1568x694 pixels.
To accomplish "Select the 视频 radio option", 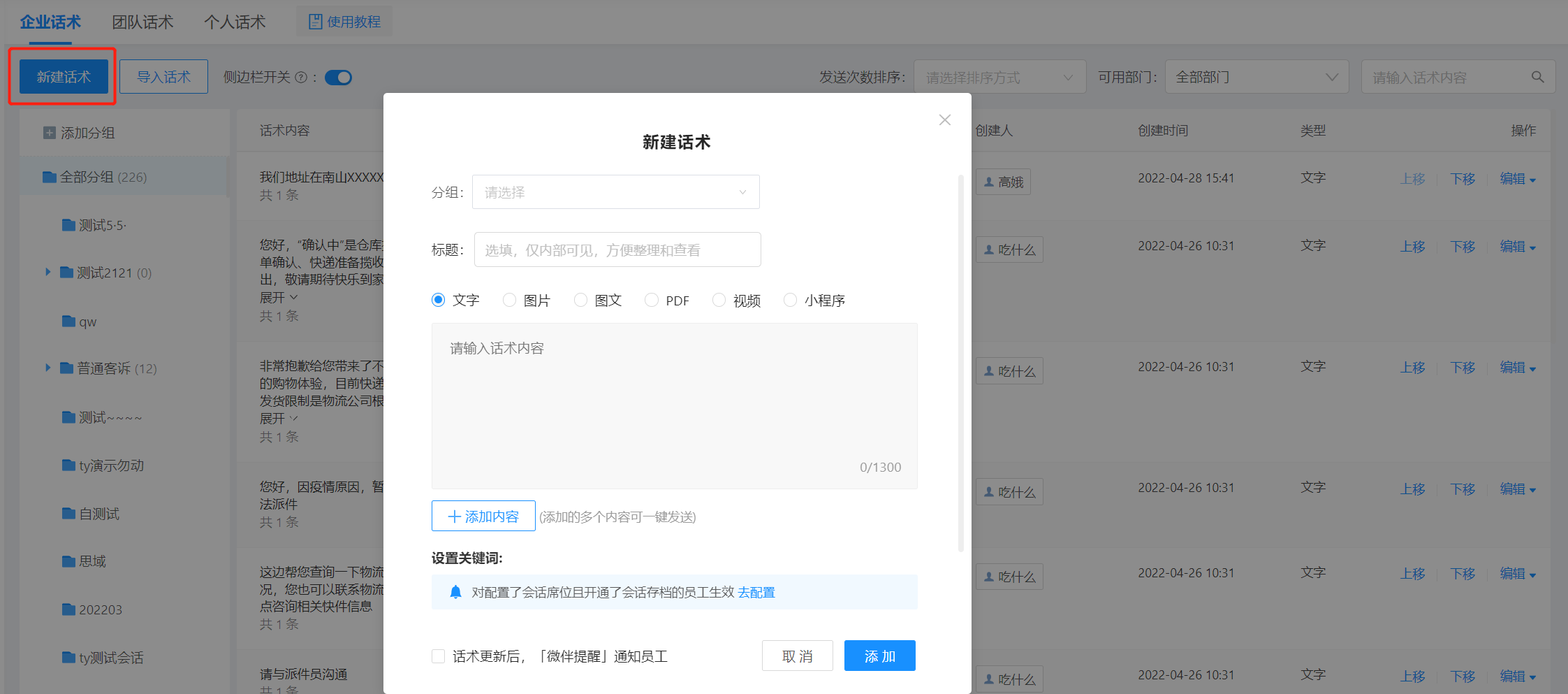I will (719, 300).
